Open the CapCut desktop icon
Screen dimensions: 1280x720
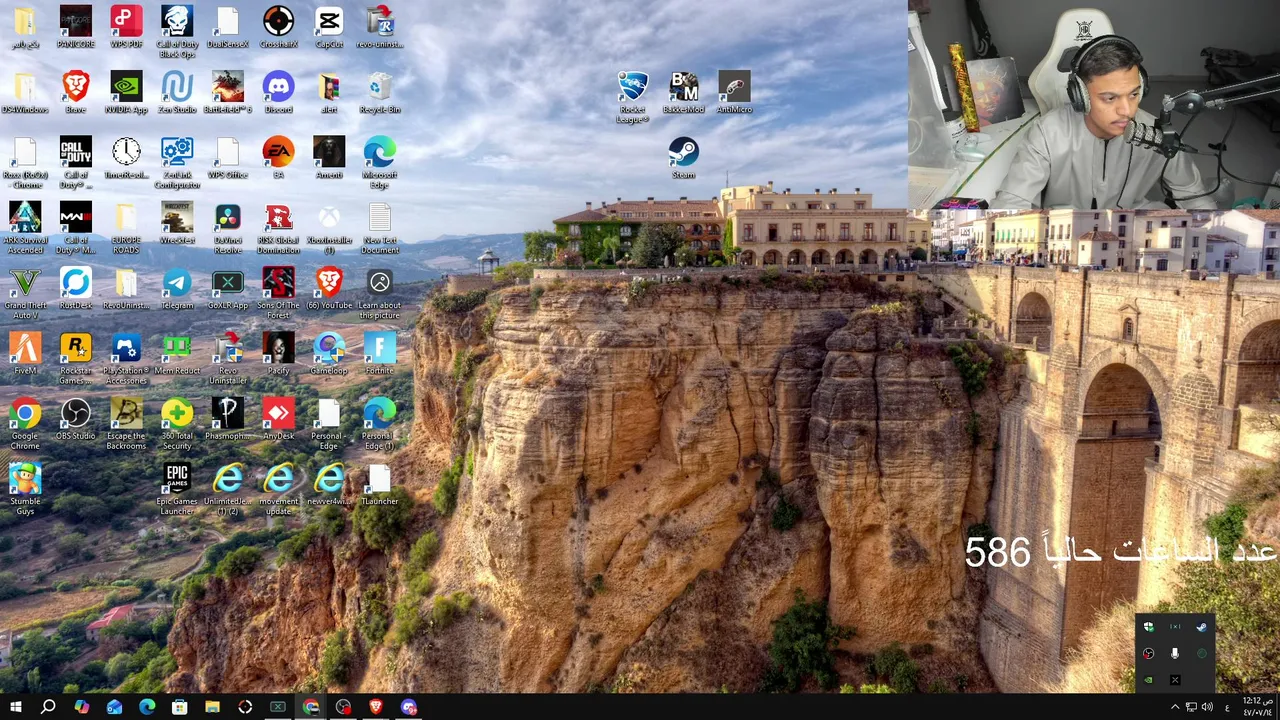(329, 27)
